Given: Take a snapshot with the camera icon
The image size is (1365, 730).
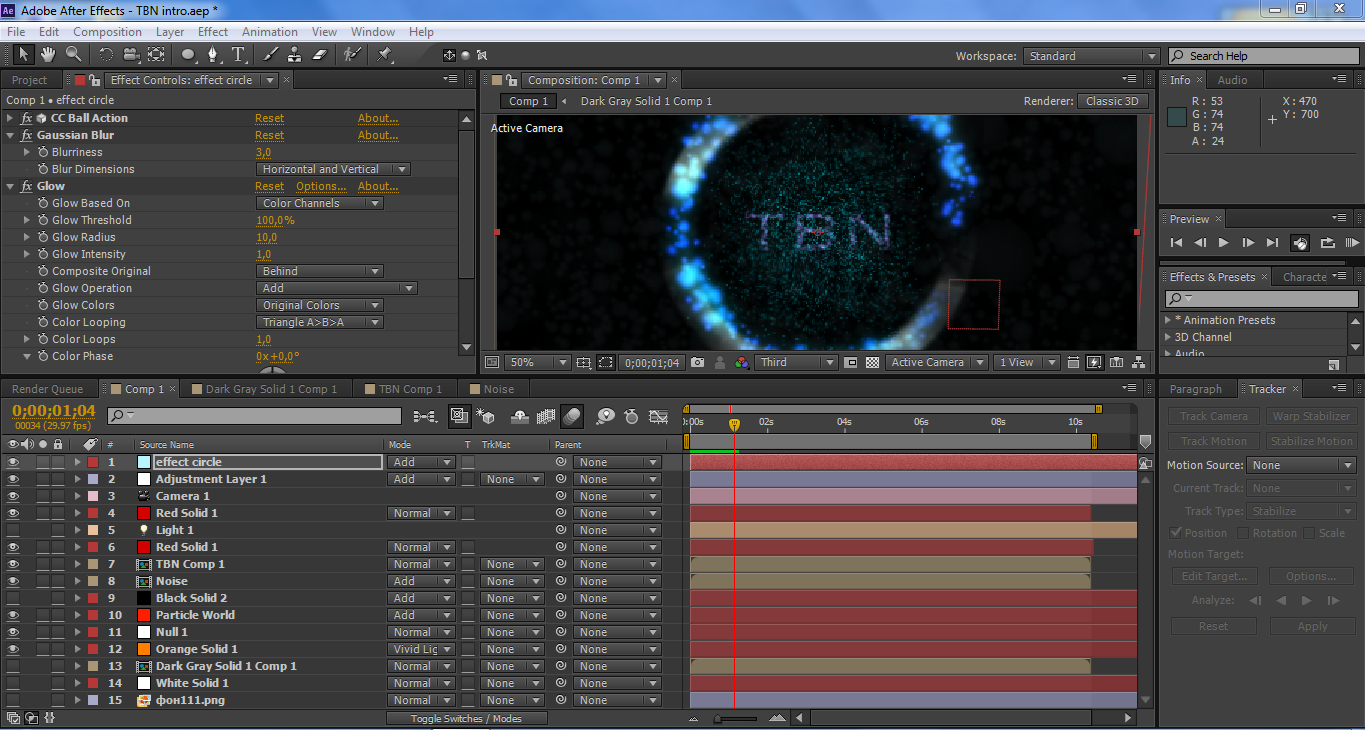Looking at the screenshot, I should click(697, 363).
